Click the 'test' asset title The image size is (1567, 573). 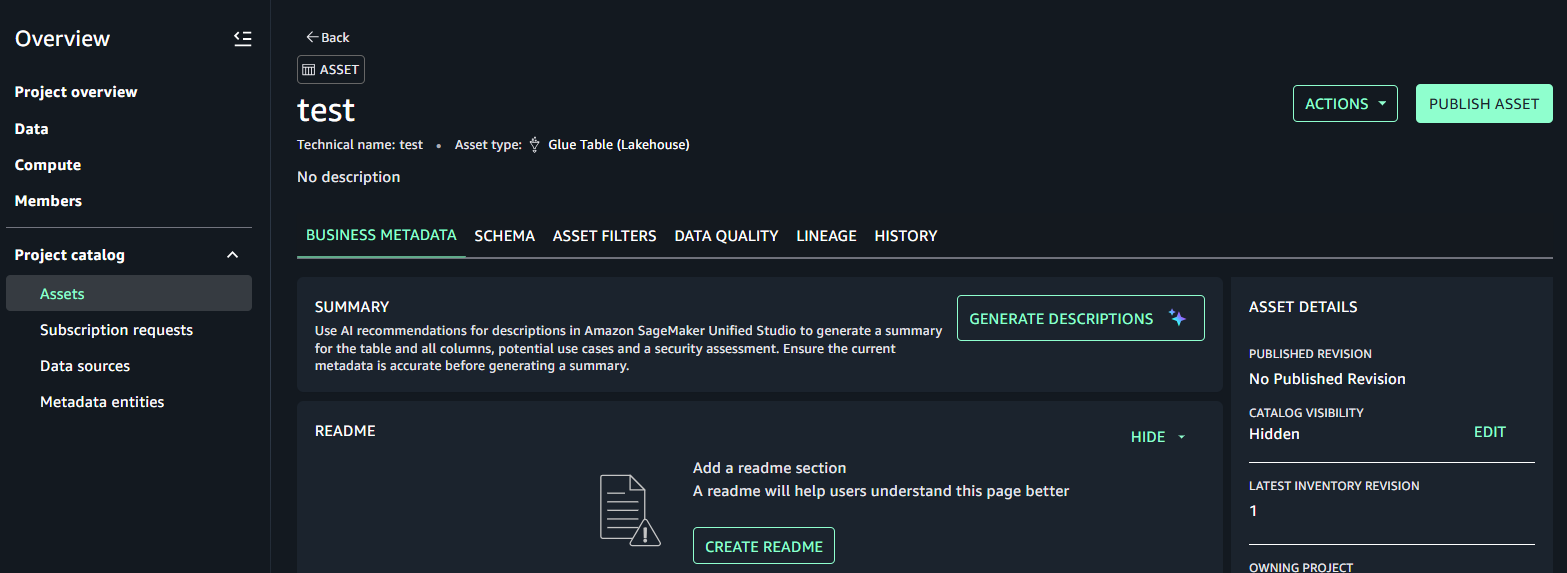click(x=326, y=109)
